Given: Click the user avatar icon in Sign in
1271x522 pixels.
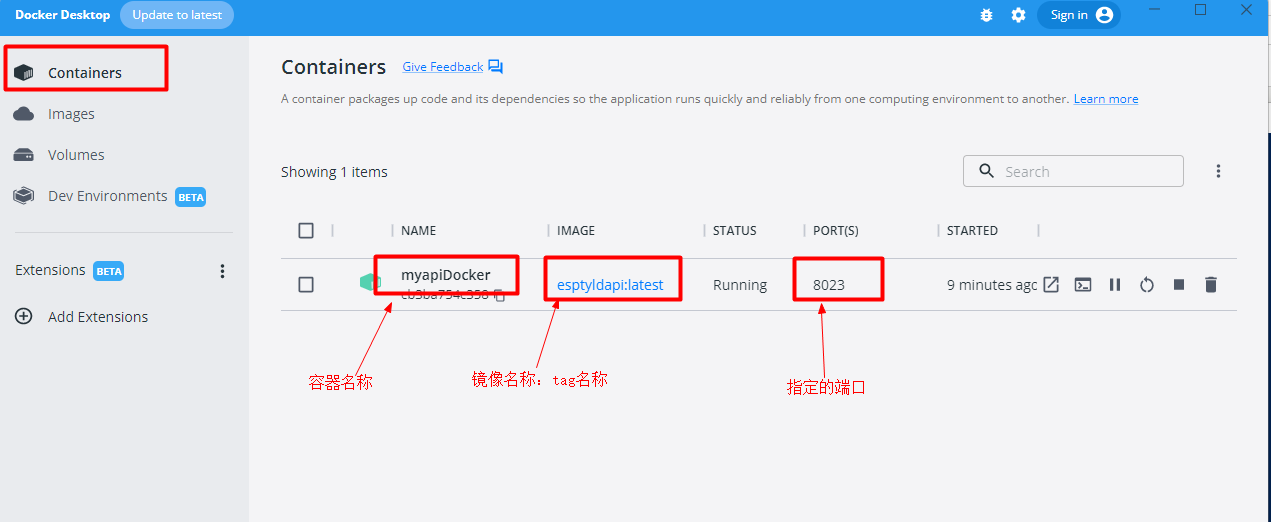Looking at the screenshot, I should point(1104,15).
